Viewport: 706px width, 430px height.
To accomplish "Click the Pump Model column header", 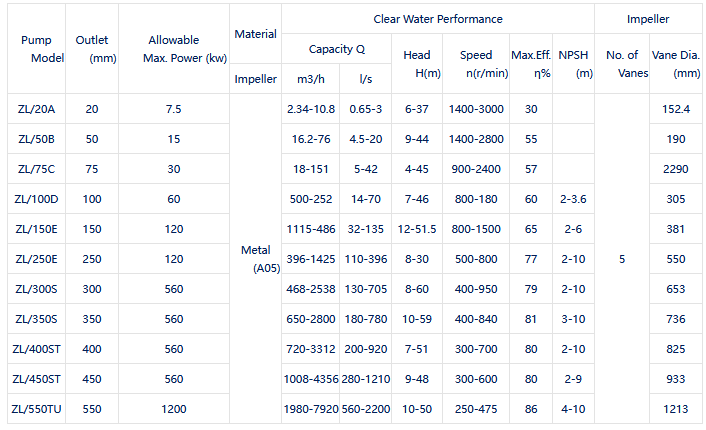I will tap(36, 49).
